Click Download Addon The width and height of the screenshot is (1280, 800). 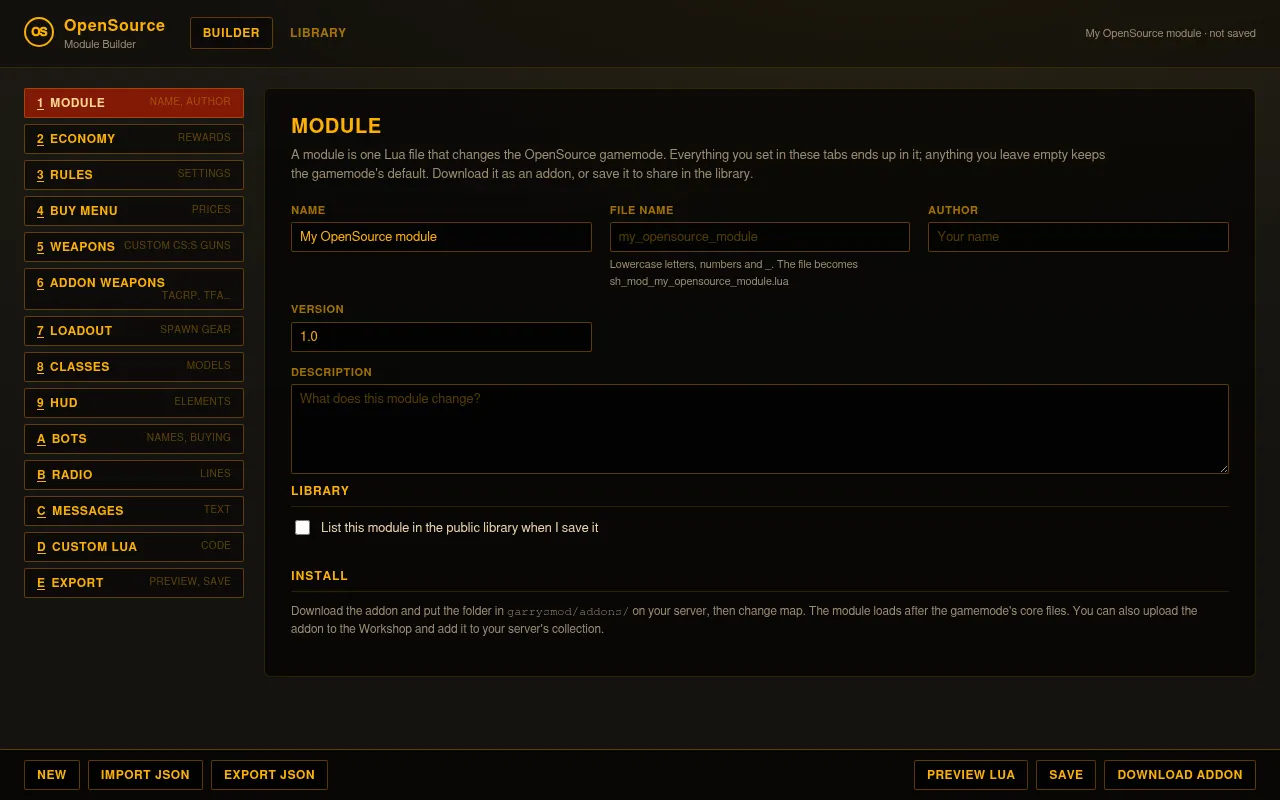(1180, 775)
